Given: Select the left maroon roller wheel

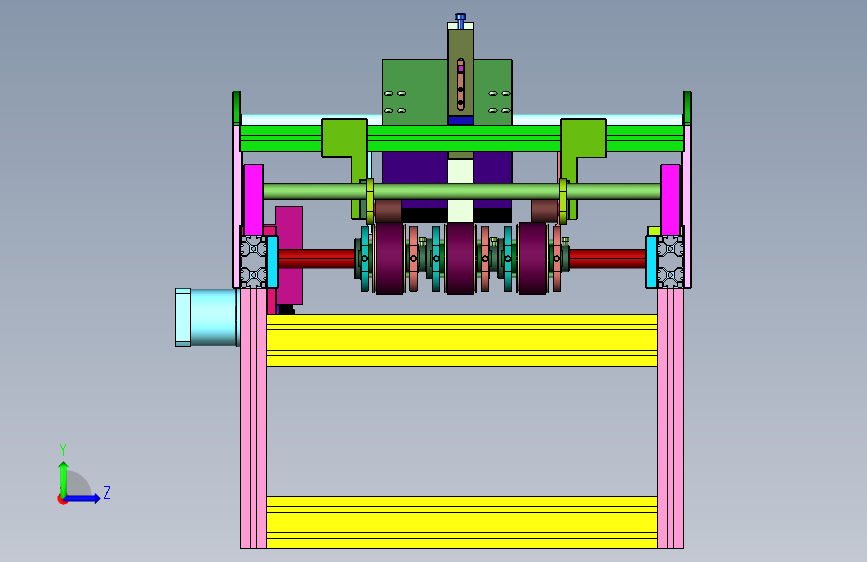Looking at the screenshot, I should pos(390,258).
